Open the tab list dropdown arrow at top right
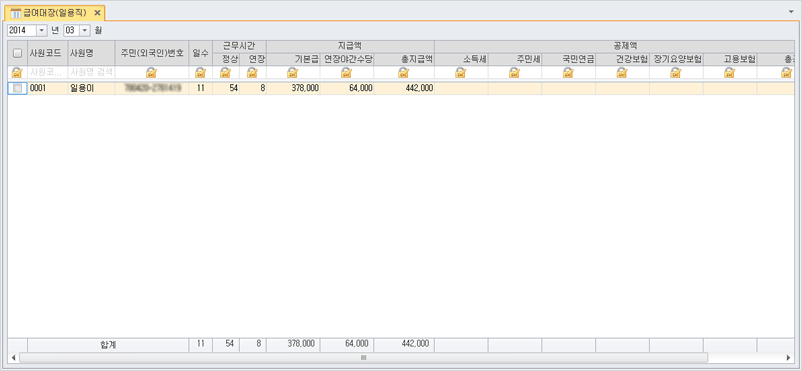802x371 pixels. point(791,11)
